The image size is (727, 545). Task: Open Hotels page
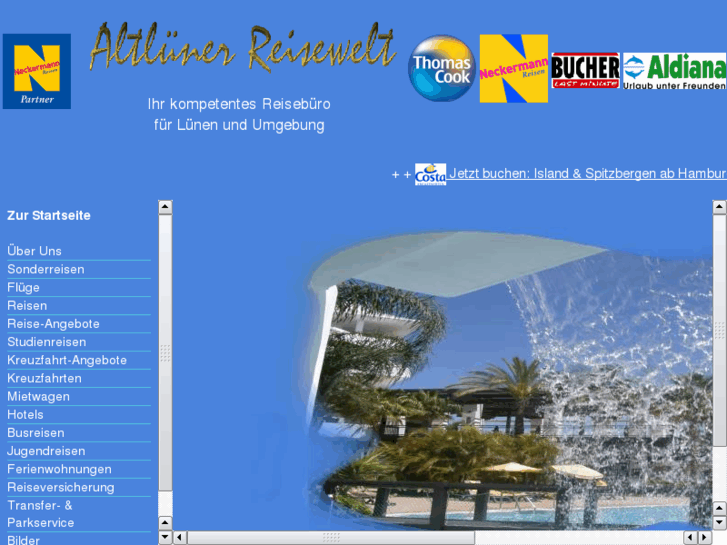25,415
